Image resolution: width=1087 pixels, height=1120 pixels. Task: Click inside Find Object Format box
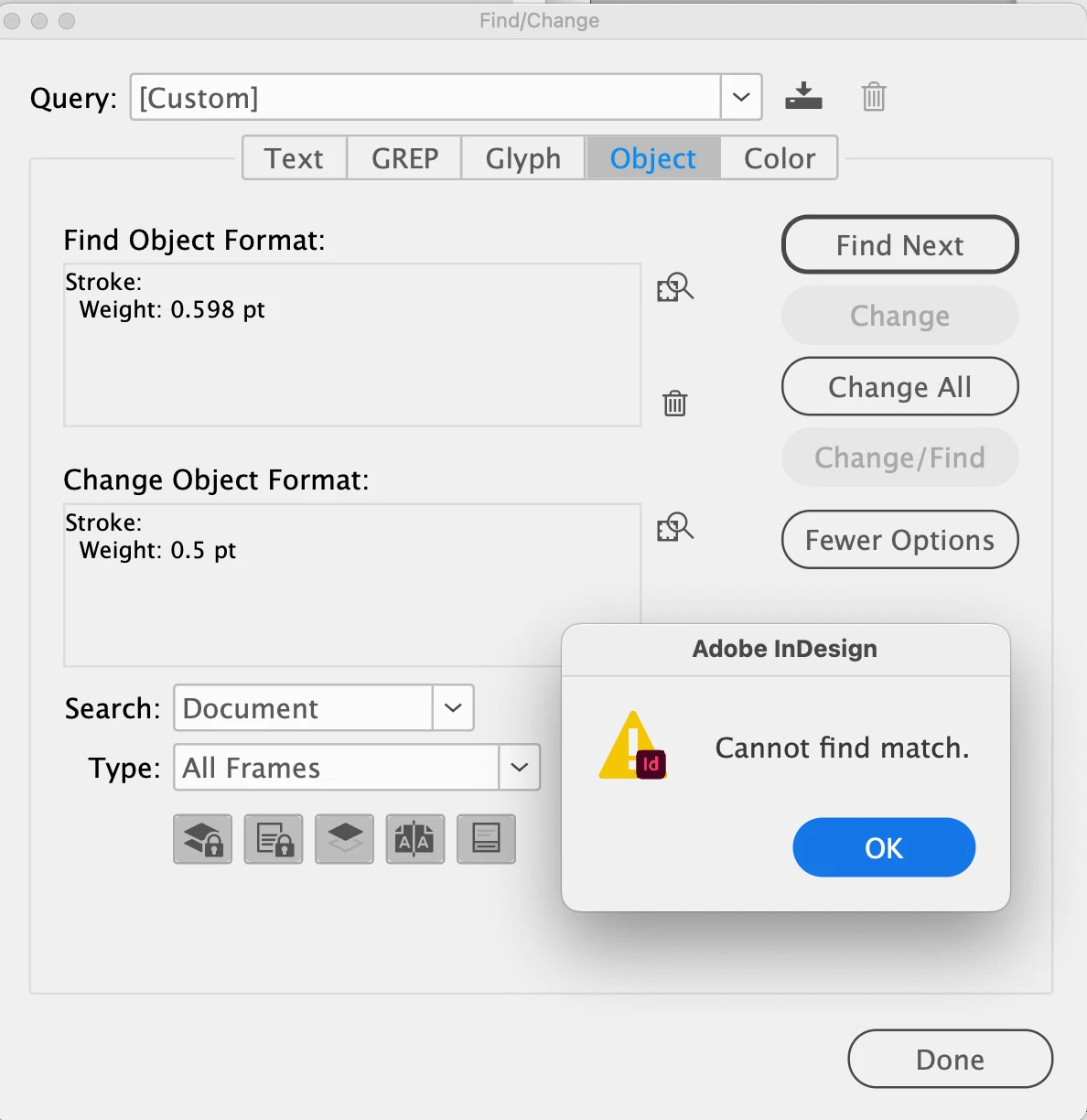point(352,345)
